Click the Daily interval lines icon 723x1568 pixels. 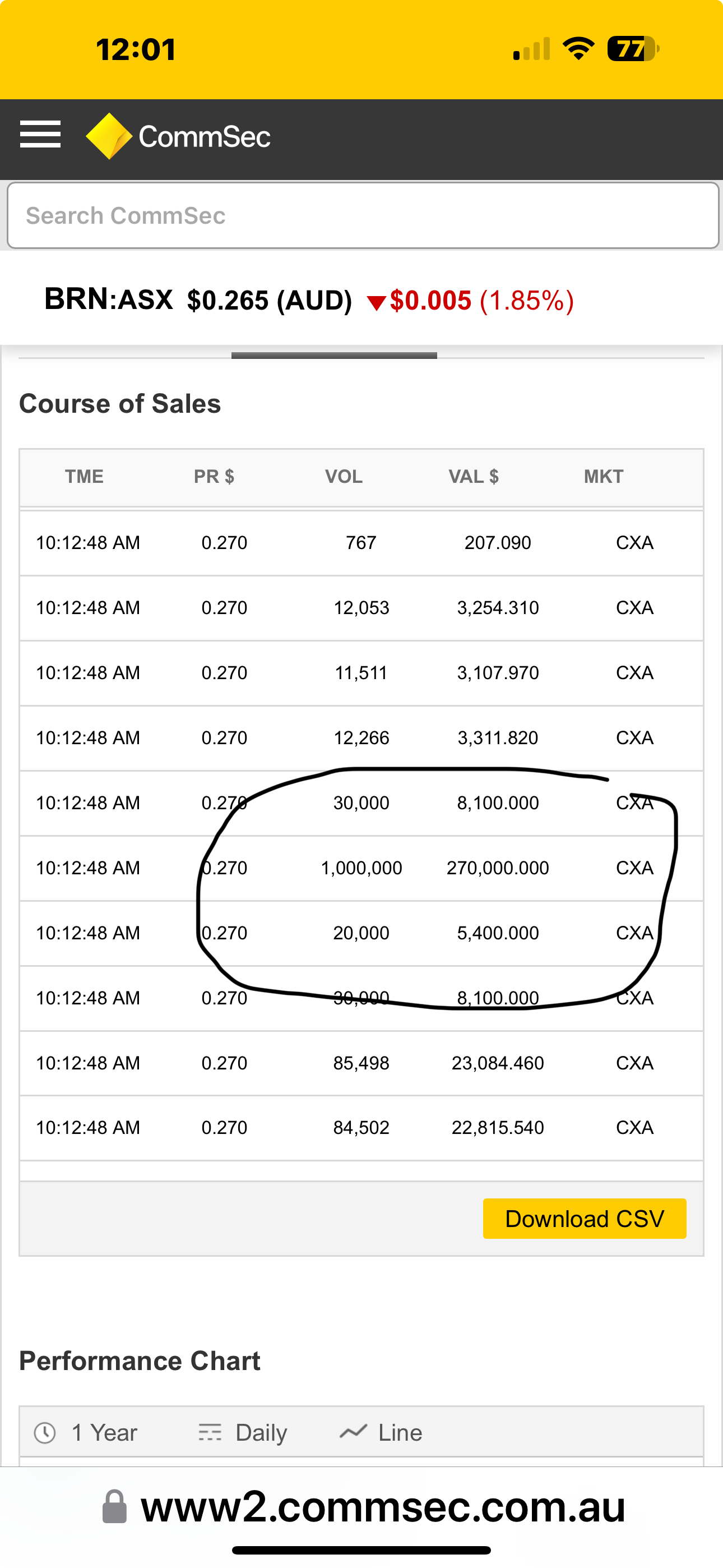click(x=210, y=1432)
